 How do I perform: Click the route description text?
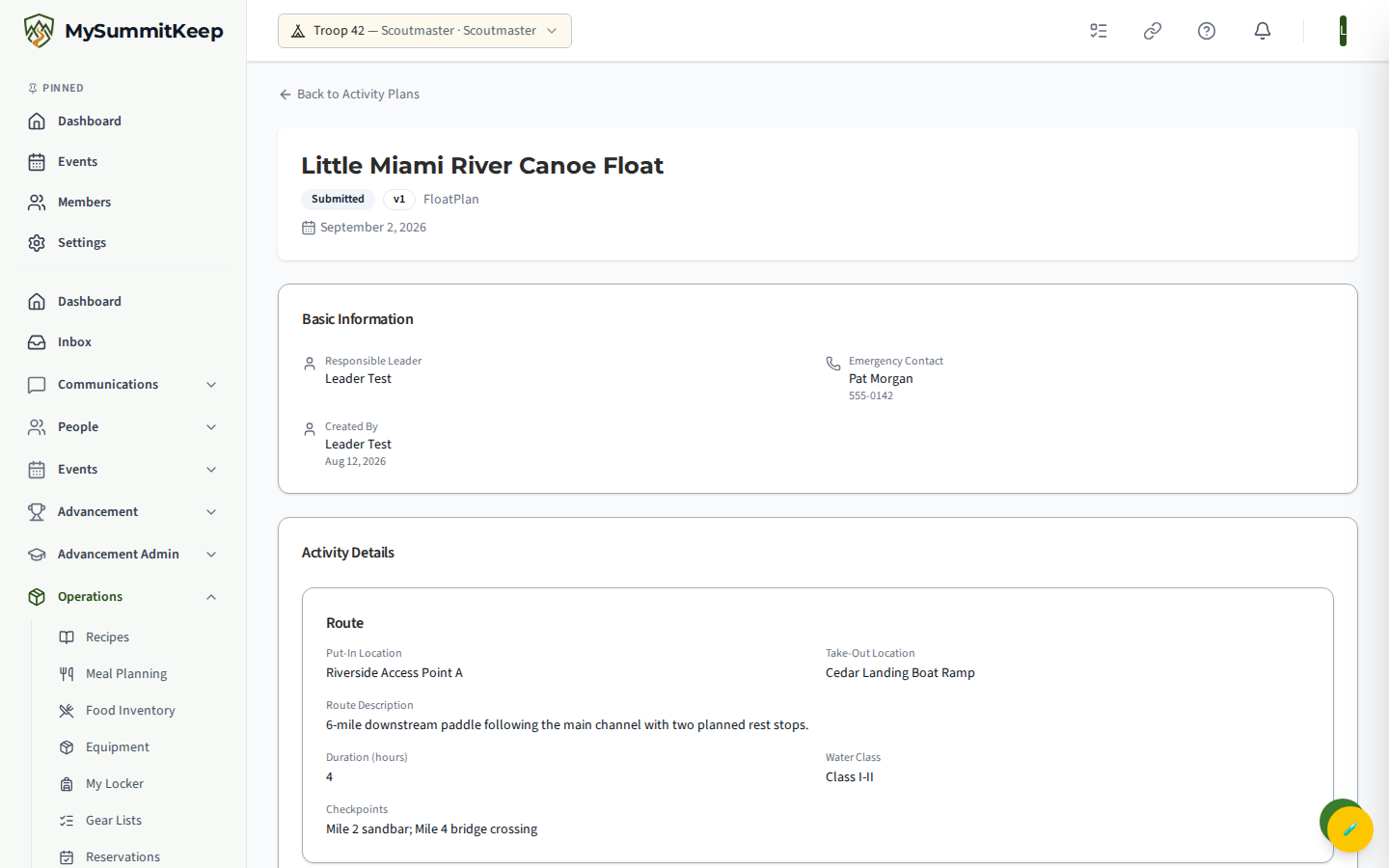(x=567, y=724)
